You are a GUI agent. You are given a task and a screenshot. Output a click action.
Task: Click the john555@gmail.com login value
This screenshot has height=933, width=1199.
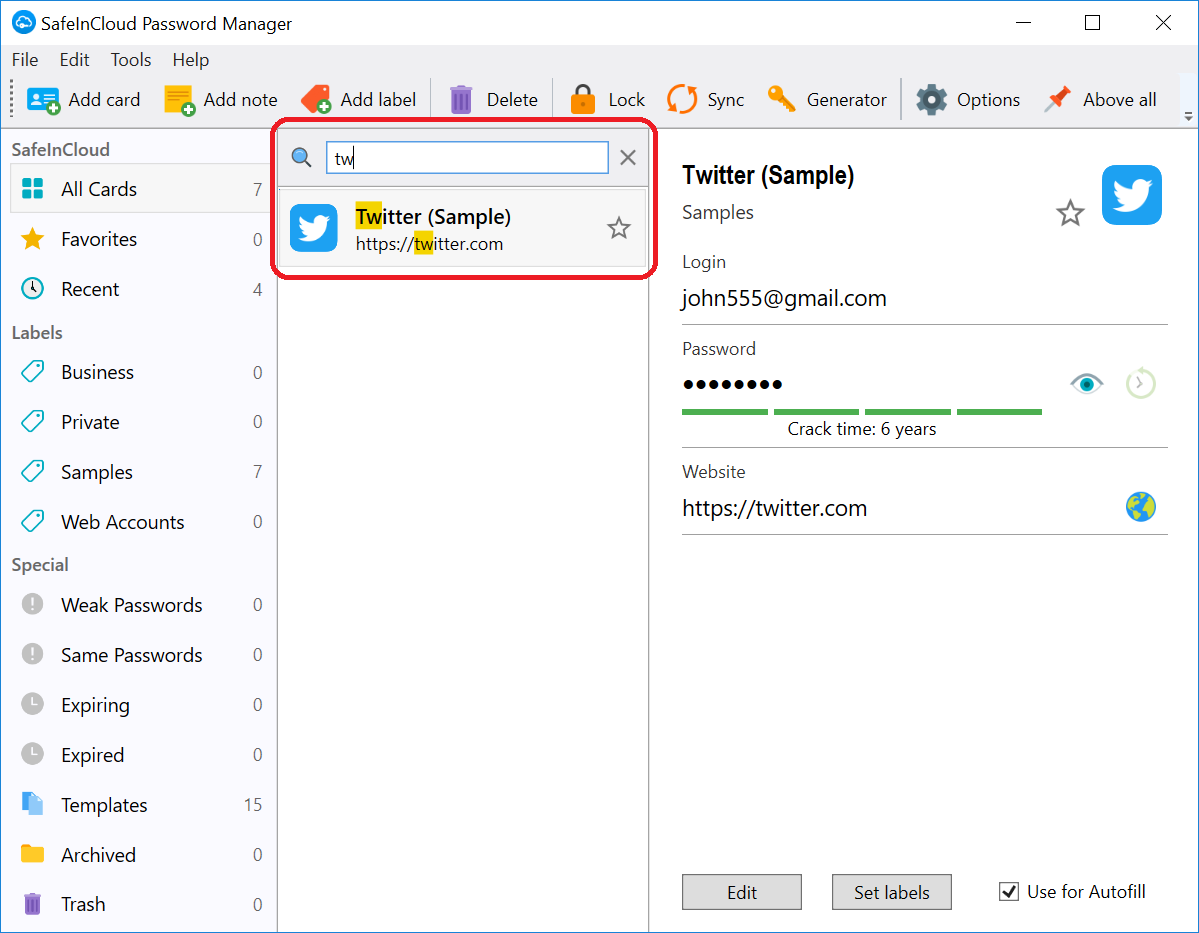point(785,298)
